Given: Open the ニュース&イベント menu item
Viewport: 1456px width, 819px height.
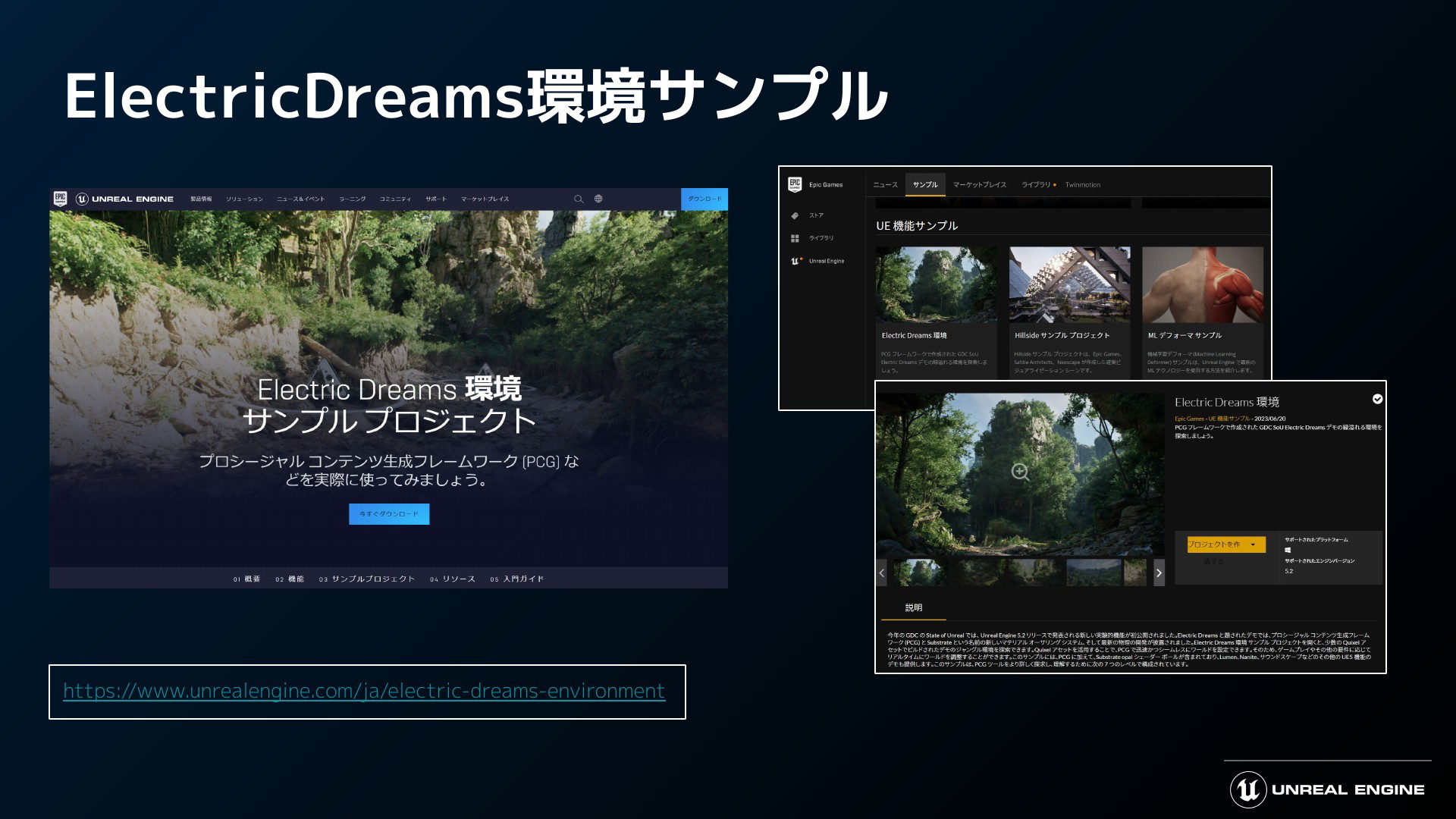Looking at the screenshot, I should point(300,199).
